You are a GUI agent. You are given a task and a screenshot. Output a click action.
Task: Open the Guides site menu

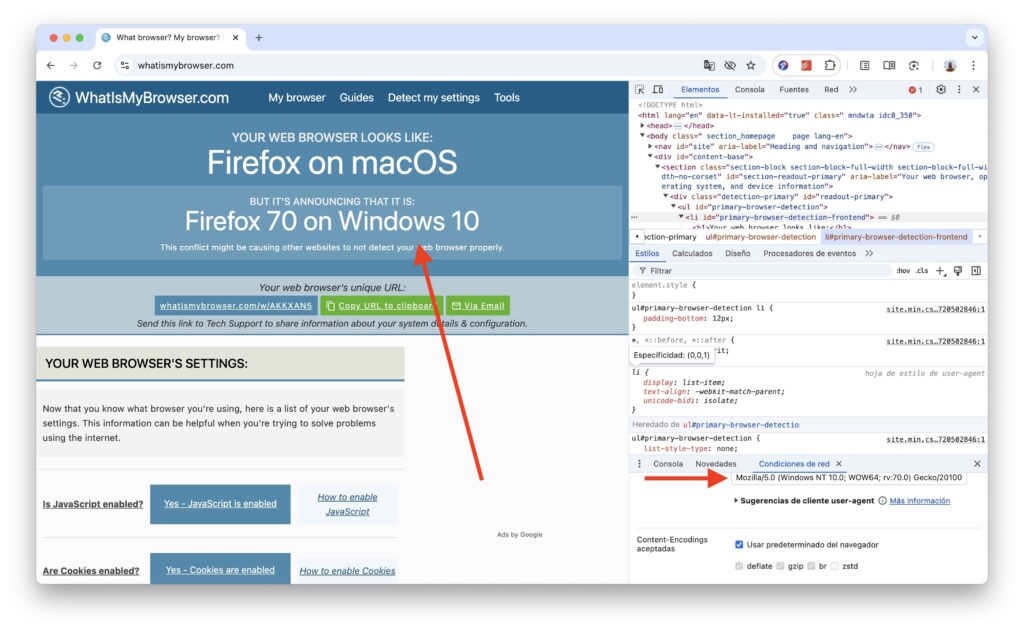point(357,98)
